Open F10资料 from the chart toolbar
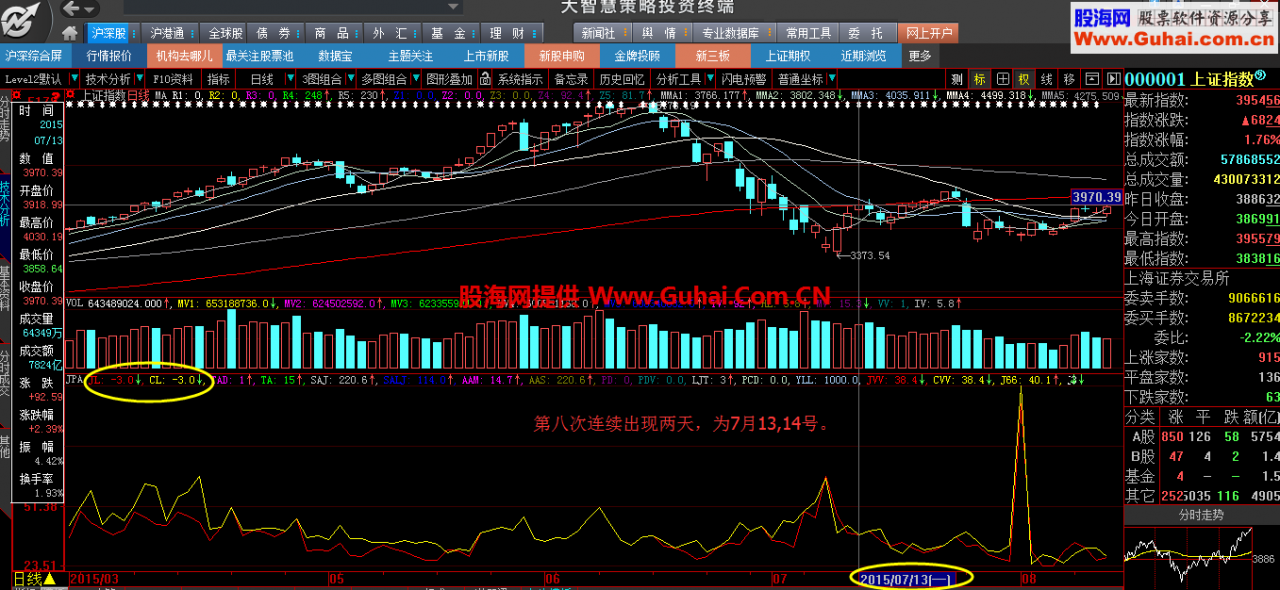Screen dimensions: 1280x590 click(x=174, y=79)
